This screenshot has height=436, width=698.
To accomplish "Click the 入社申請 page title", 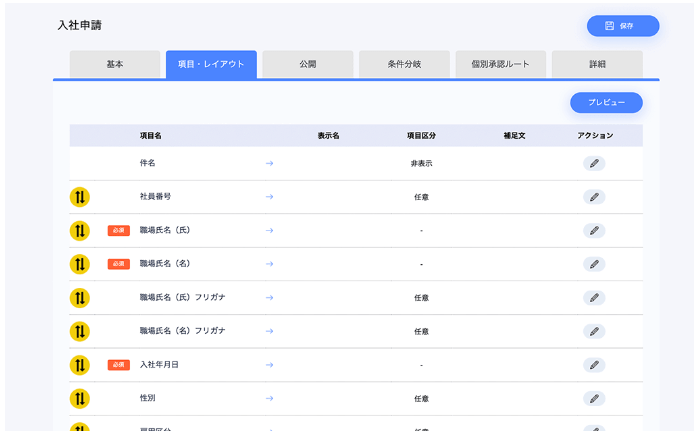I will [80, 25].
